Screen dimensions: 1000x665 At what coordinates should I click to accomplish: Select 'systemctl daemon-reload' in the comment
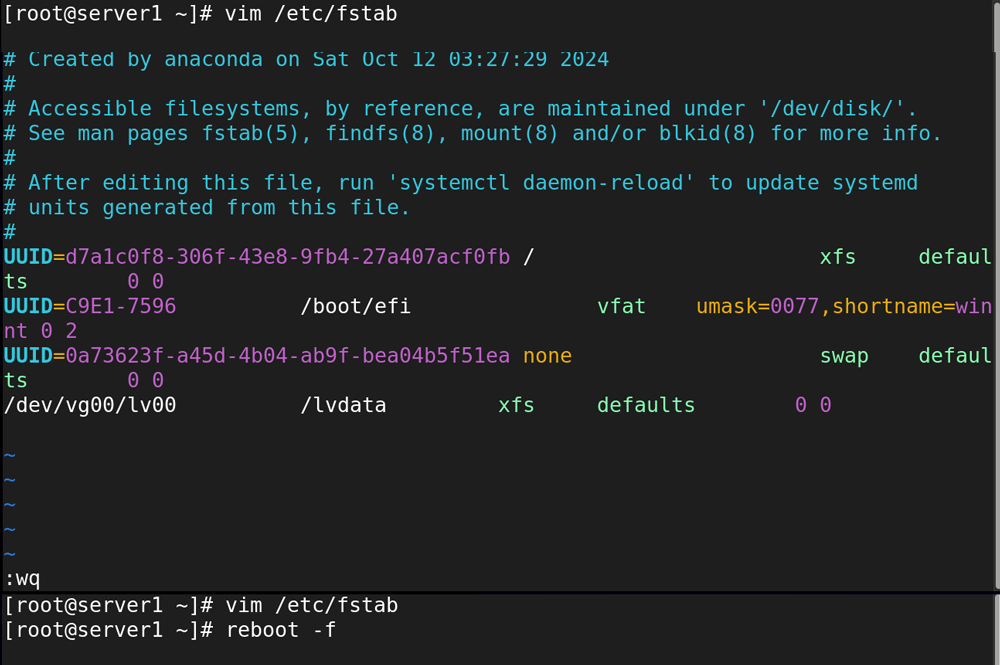[x=541, y=183]
